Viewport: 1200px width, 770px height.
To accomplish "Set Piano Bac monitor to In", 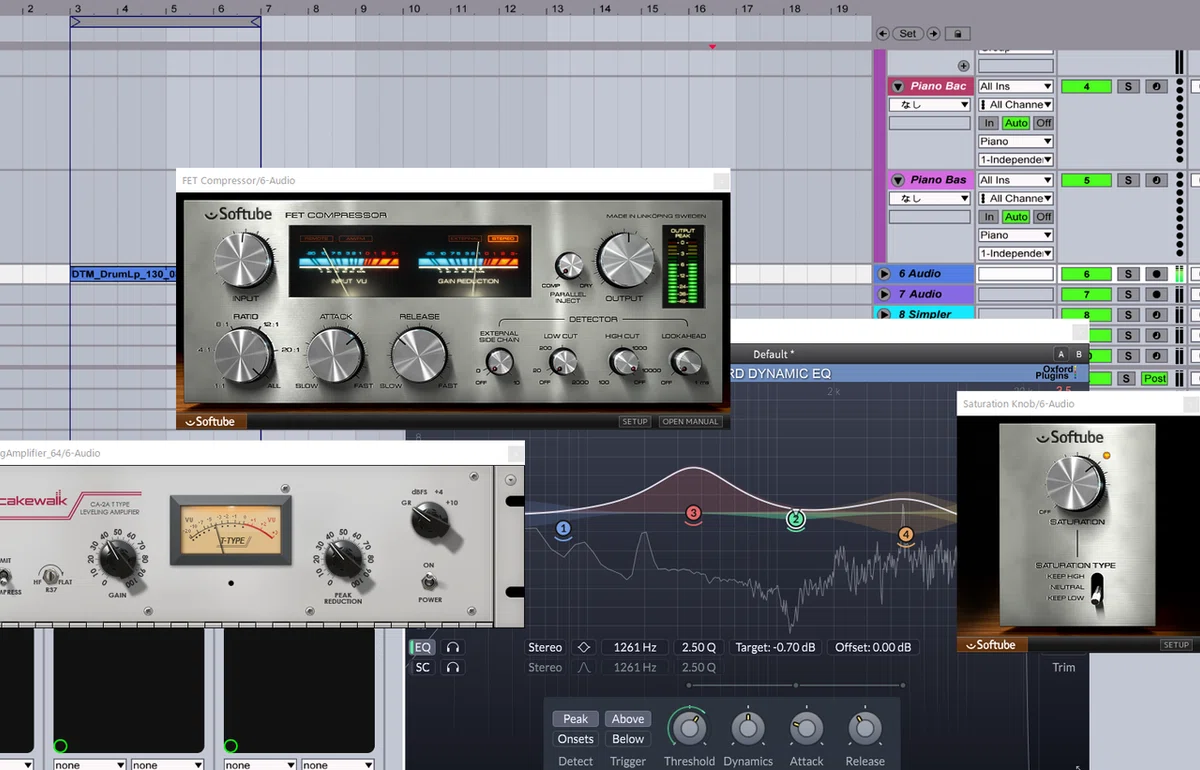I will [989, 123].
